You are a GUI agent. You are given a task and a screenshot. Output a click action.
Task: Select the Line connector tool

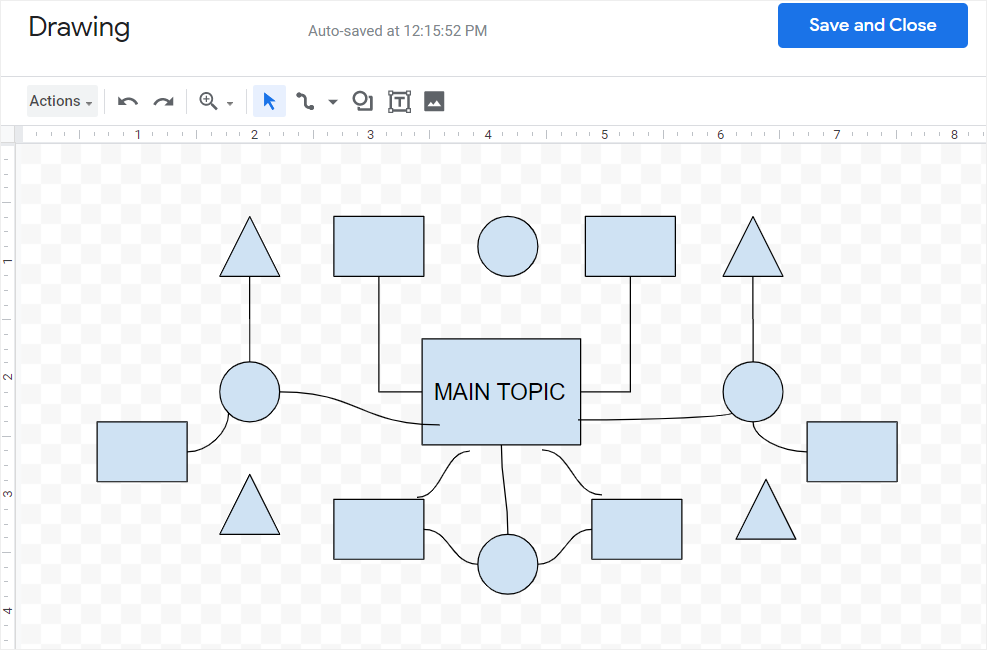(x=306, y=101)
